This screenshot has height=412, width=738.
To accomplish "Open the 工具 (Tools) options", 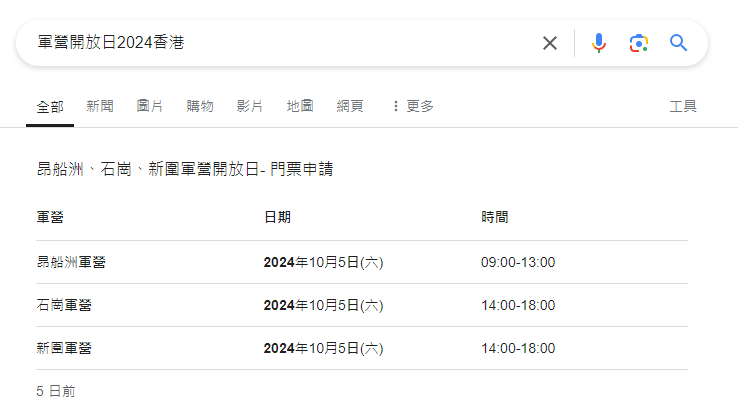I will [683, 106].
